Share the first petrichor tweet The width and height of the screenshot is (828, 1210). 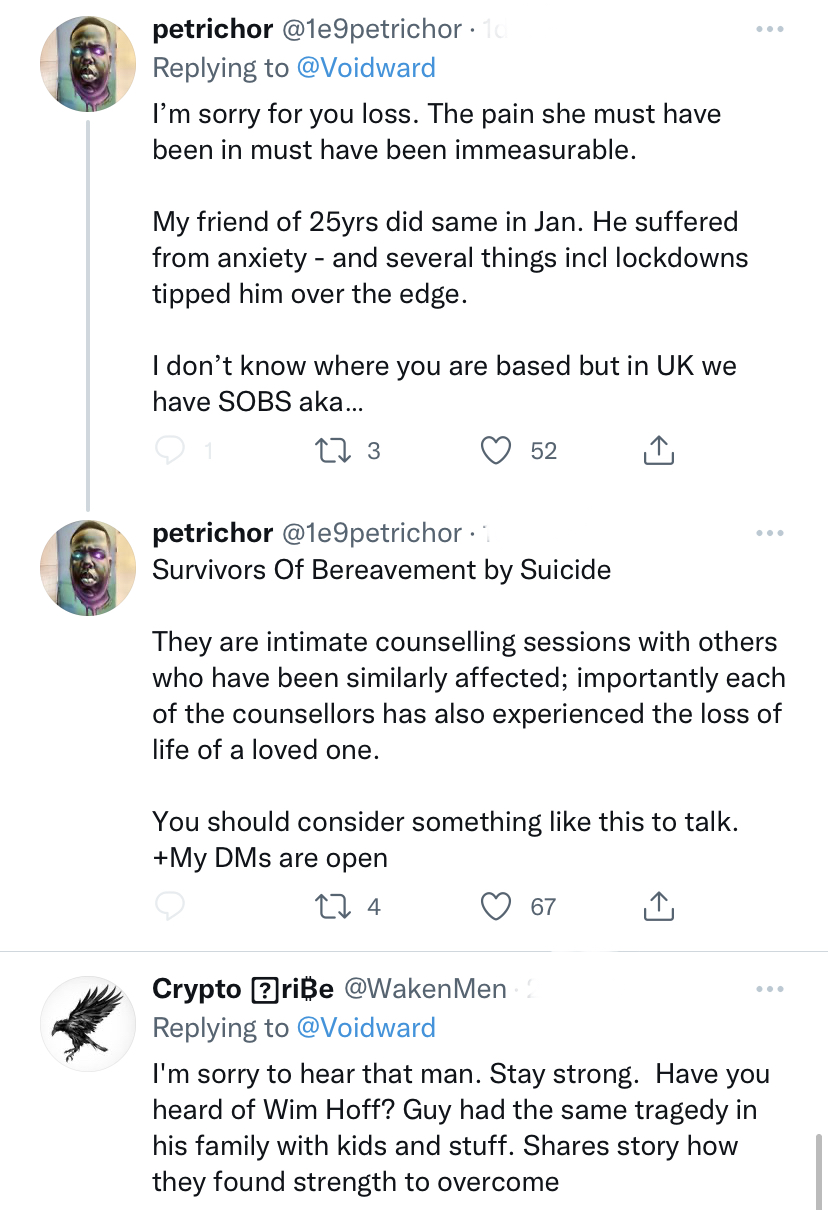(x=657, y=452)
